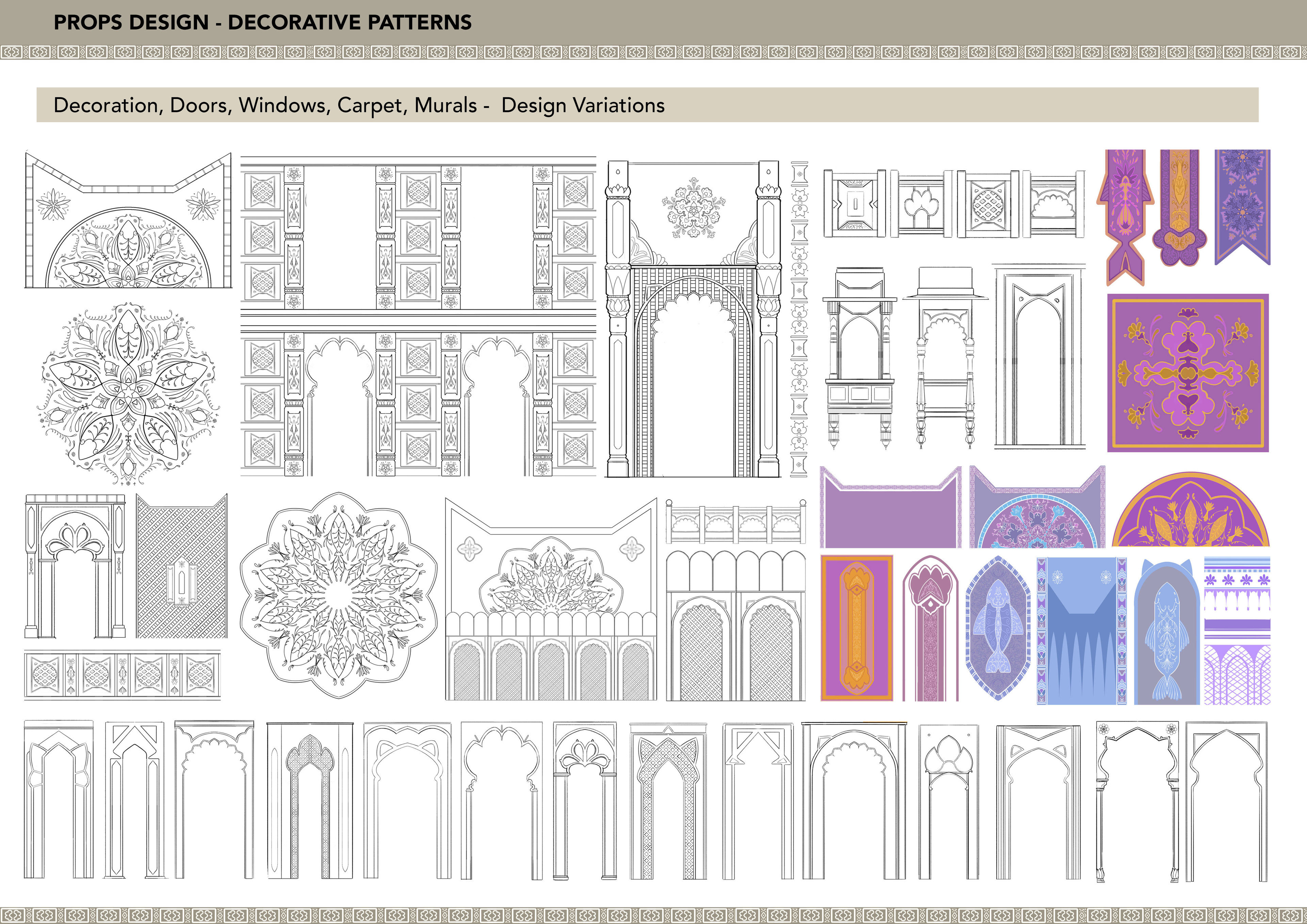Screen dimensions: 1307x924
Task: Pick the bottom-row lobed arch with curled sides
Action: 501,801
